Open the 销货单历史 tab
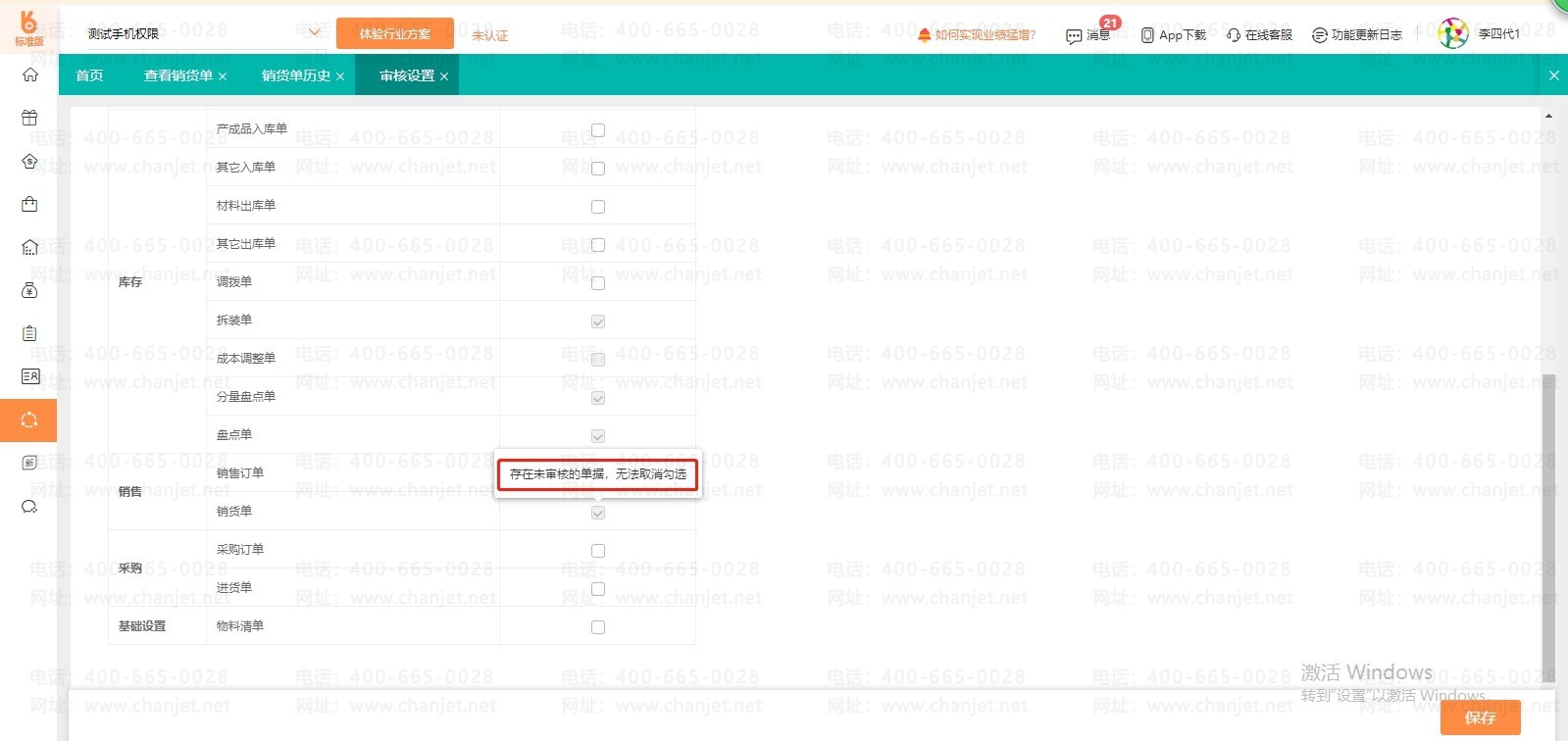Screen dimensions: 1568x741 tap(296, 75)
